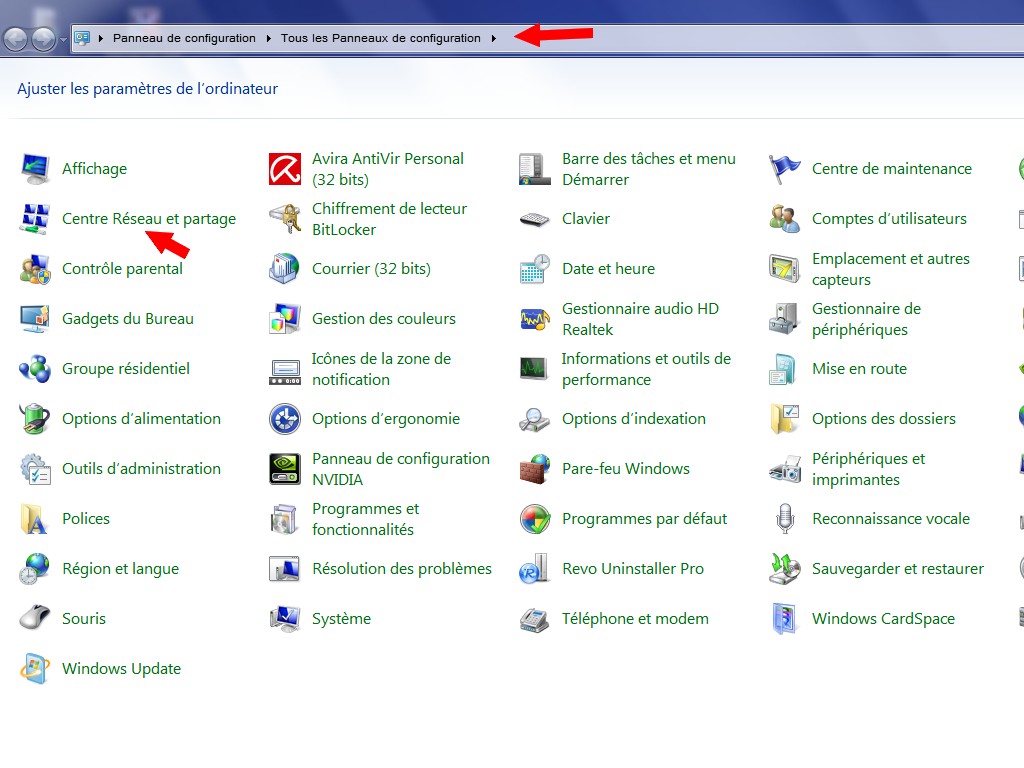Open the Centre Réseau et partage icon

pos(35,219)
